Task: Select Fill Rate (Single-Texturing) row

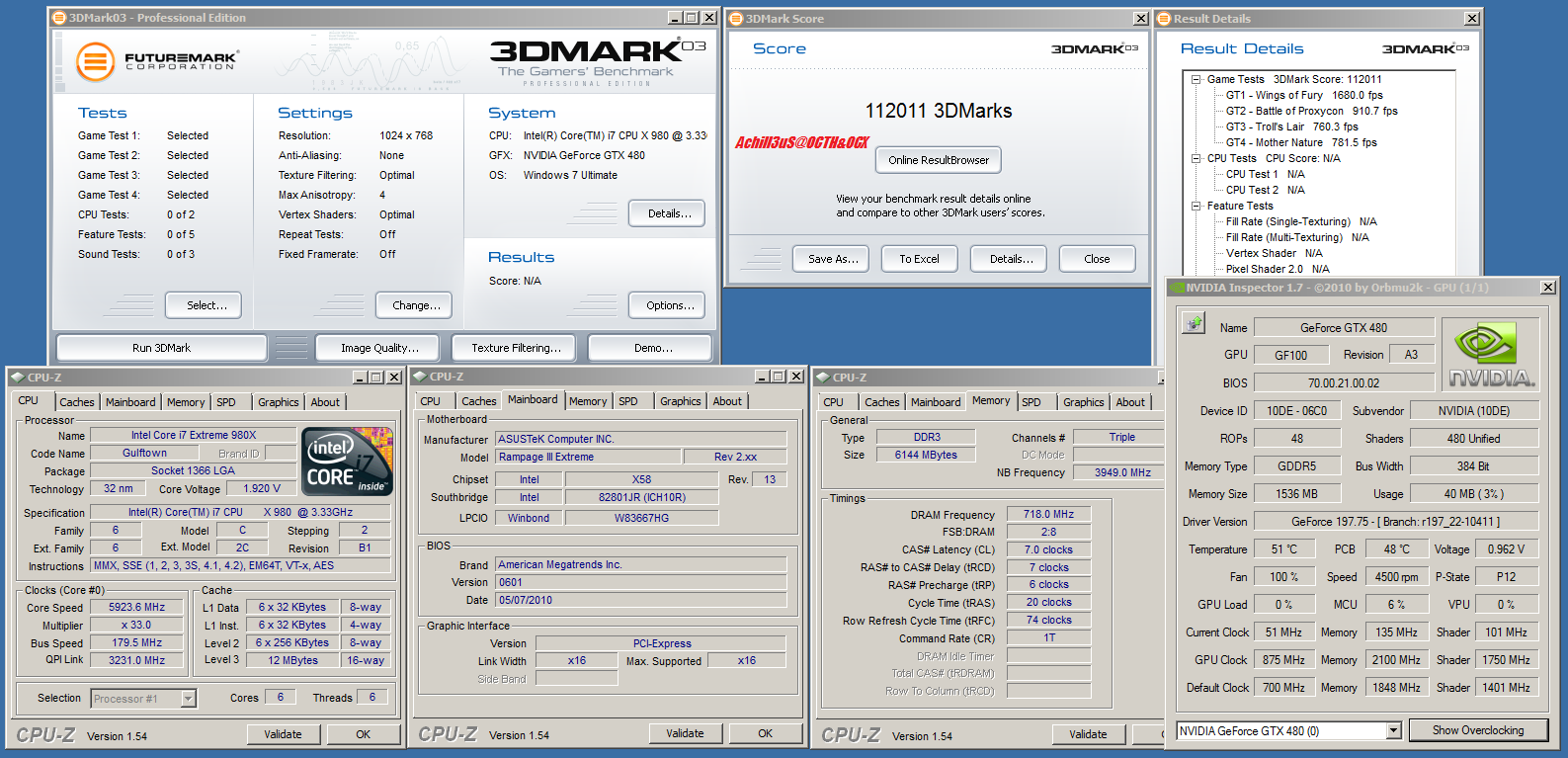Action: pyautogui.click(x=1301, y=221)
